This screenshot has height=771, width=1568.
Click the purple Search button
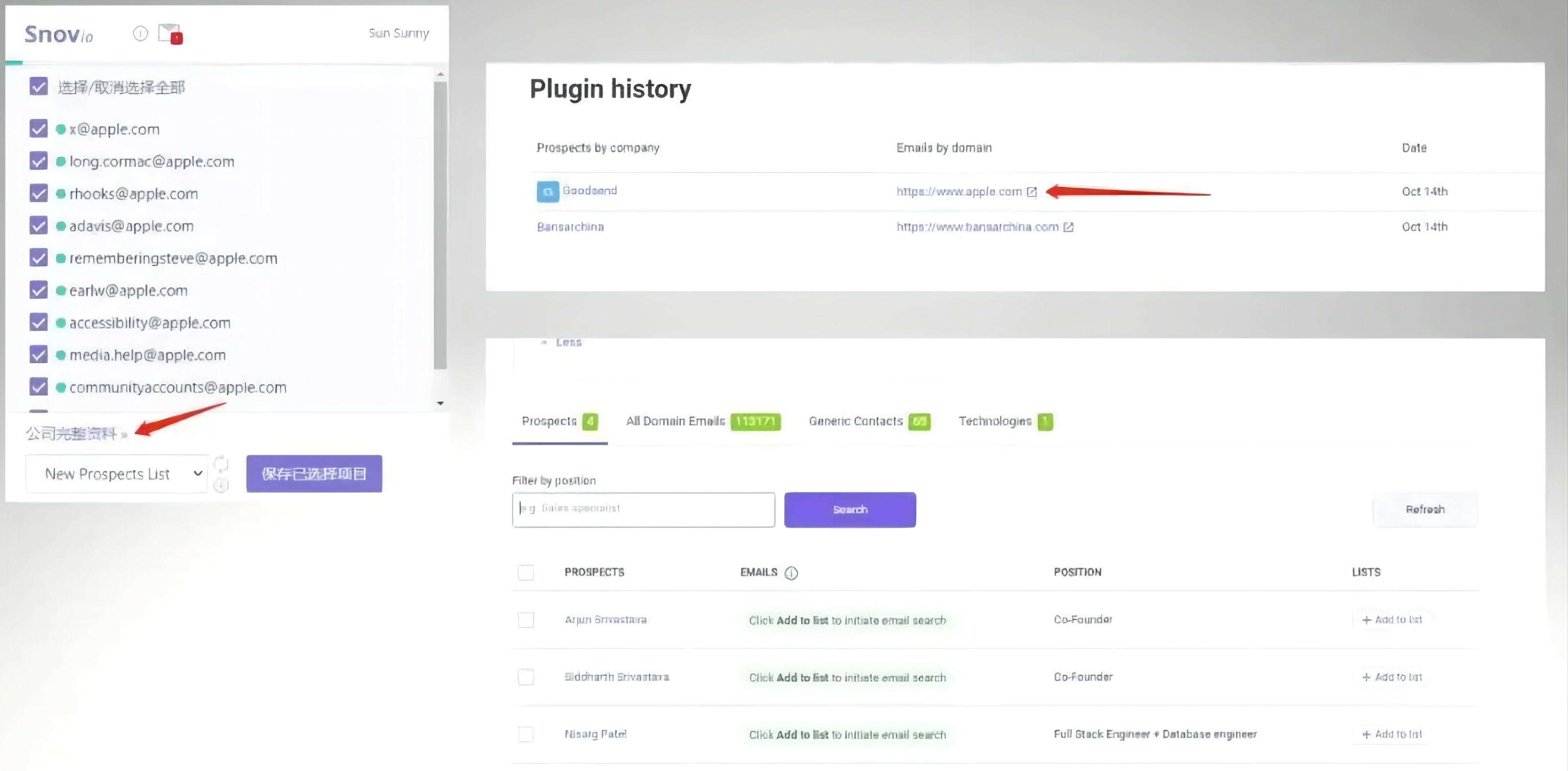pos(849,509)
